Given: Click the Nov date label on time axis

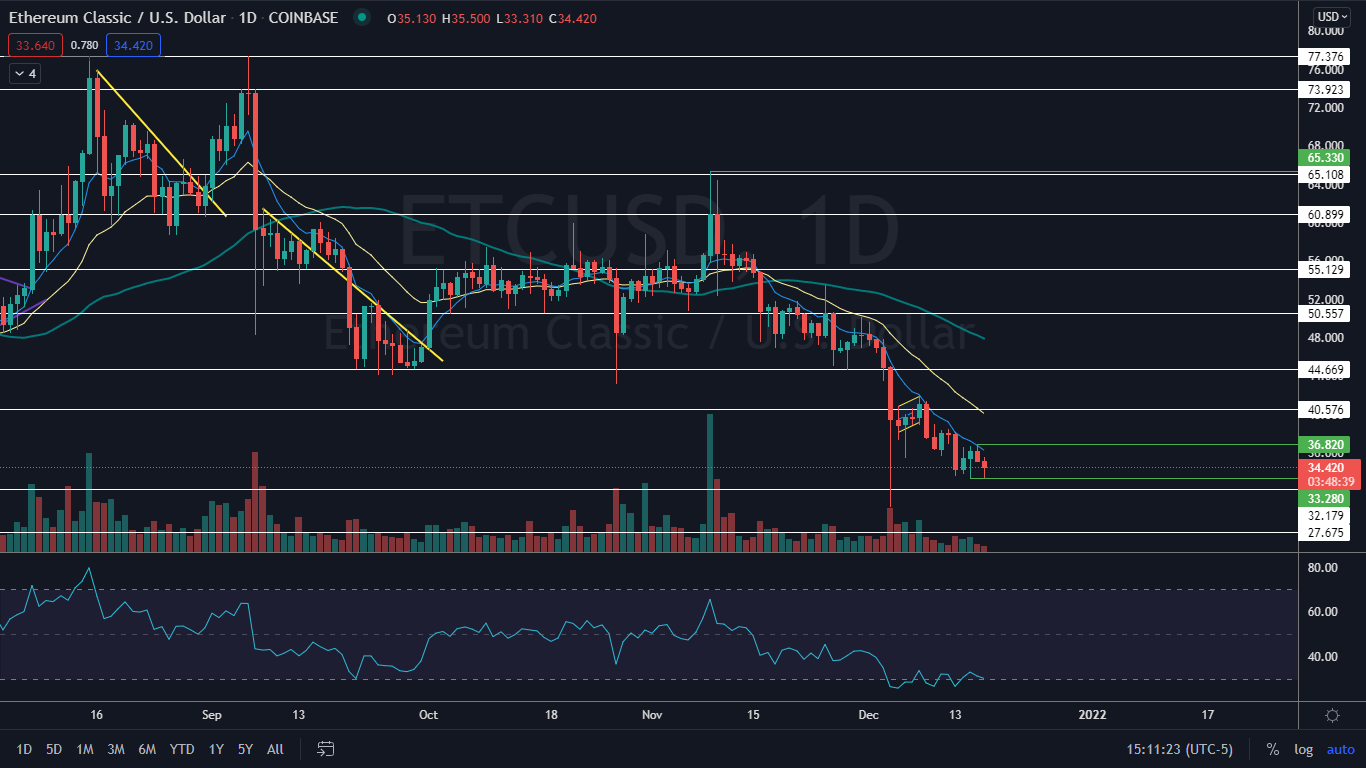Looking at the screenshot, I should click(652, 715).
